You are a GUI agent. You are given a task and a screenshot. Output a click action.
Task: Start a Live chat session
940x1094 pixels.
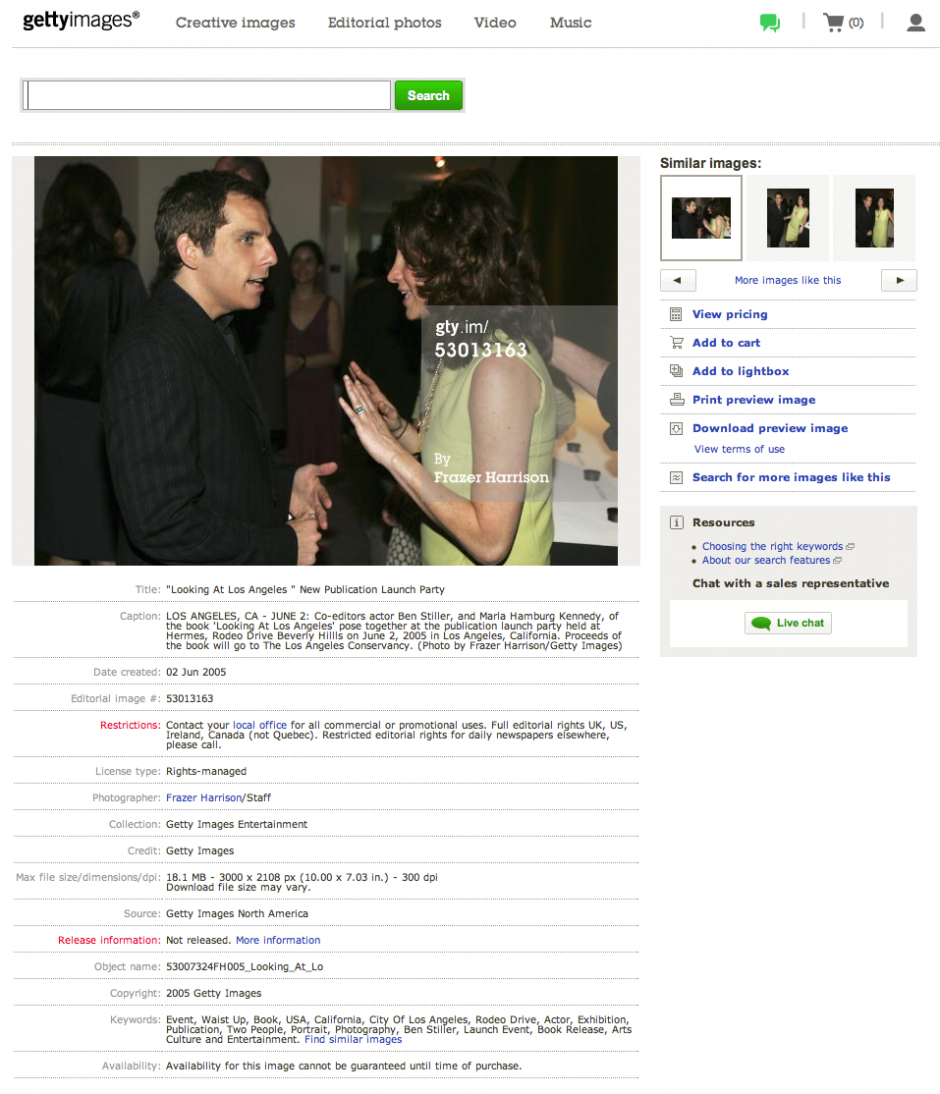click(788, 623)
